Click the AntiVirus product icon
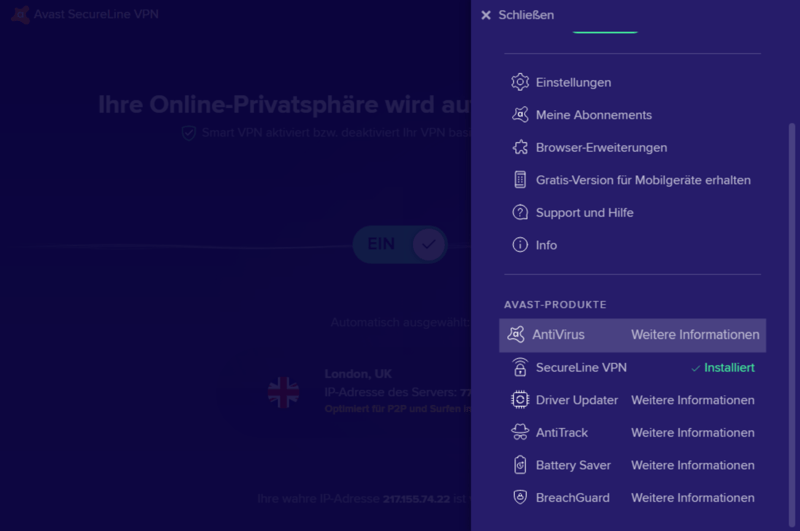Image resolution: width=800 pixels, height=531 pixels. coord(516,335)
